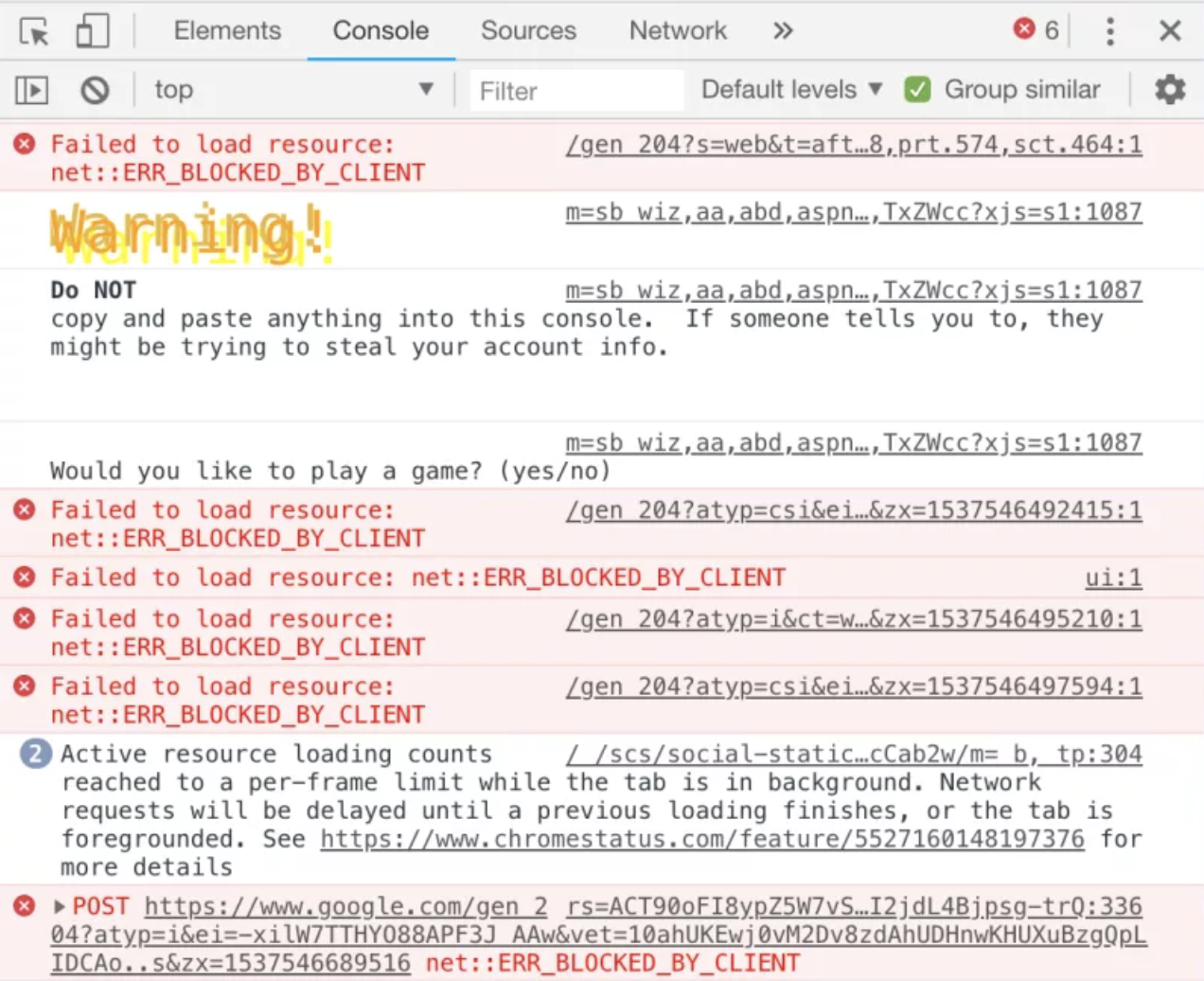This screenshot has width=1204, height=981.
Task: Open the DevTools three-dot customize menu
Action: point(1109,31)
